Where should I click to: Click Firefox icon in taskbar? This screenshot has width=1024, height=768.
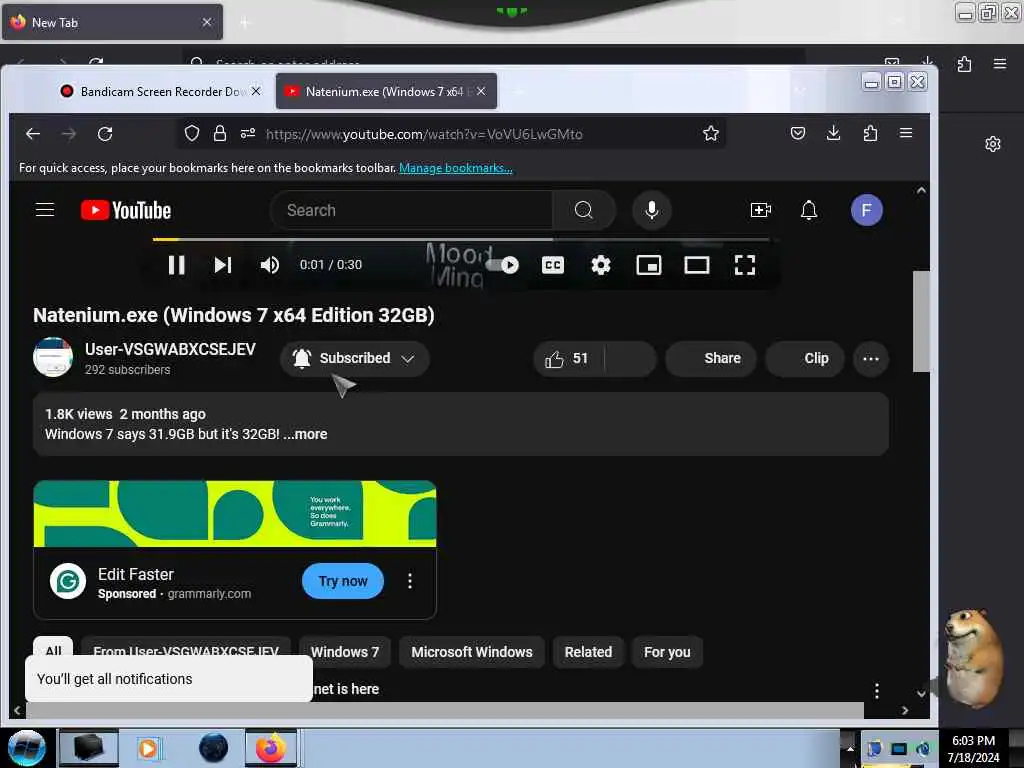pyautogui.click(x=270, y=748)
